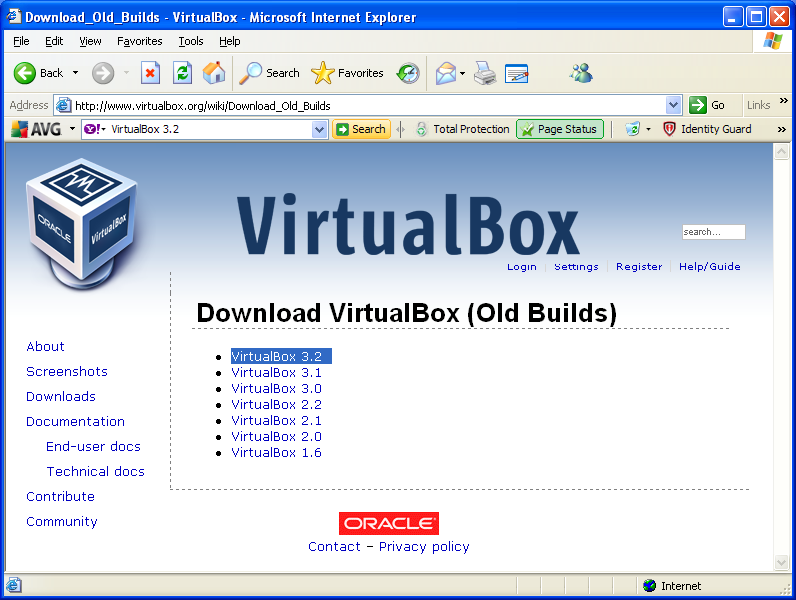Click the Yahoo search provider icon
Image resolution: width=796 pixels, height=600 pixels.
pos(91,129)
